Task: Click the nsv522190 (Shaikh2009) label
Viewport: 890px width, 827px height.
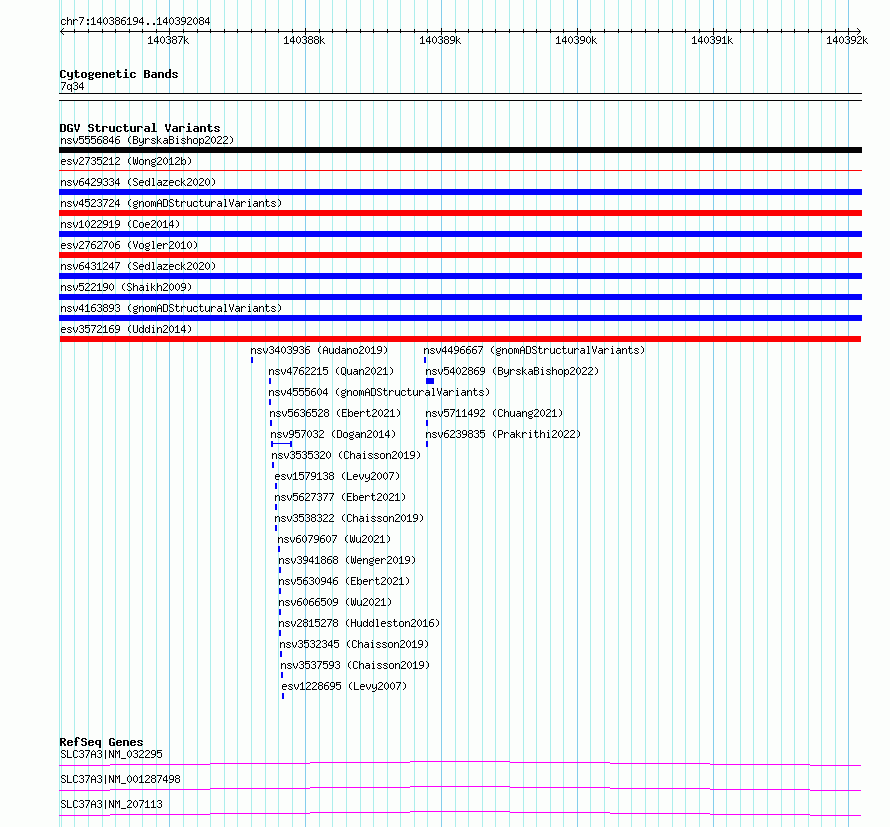Action: (x=126, y=287)
